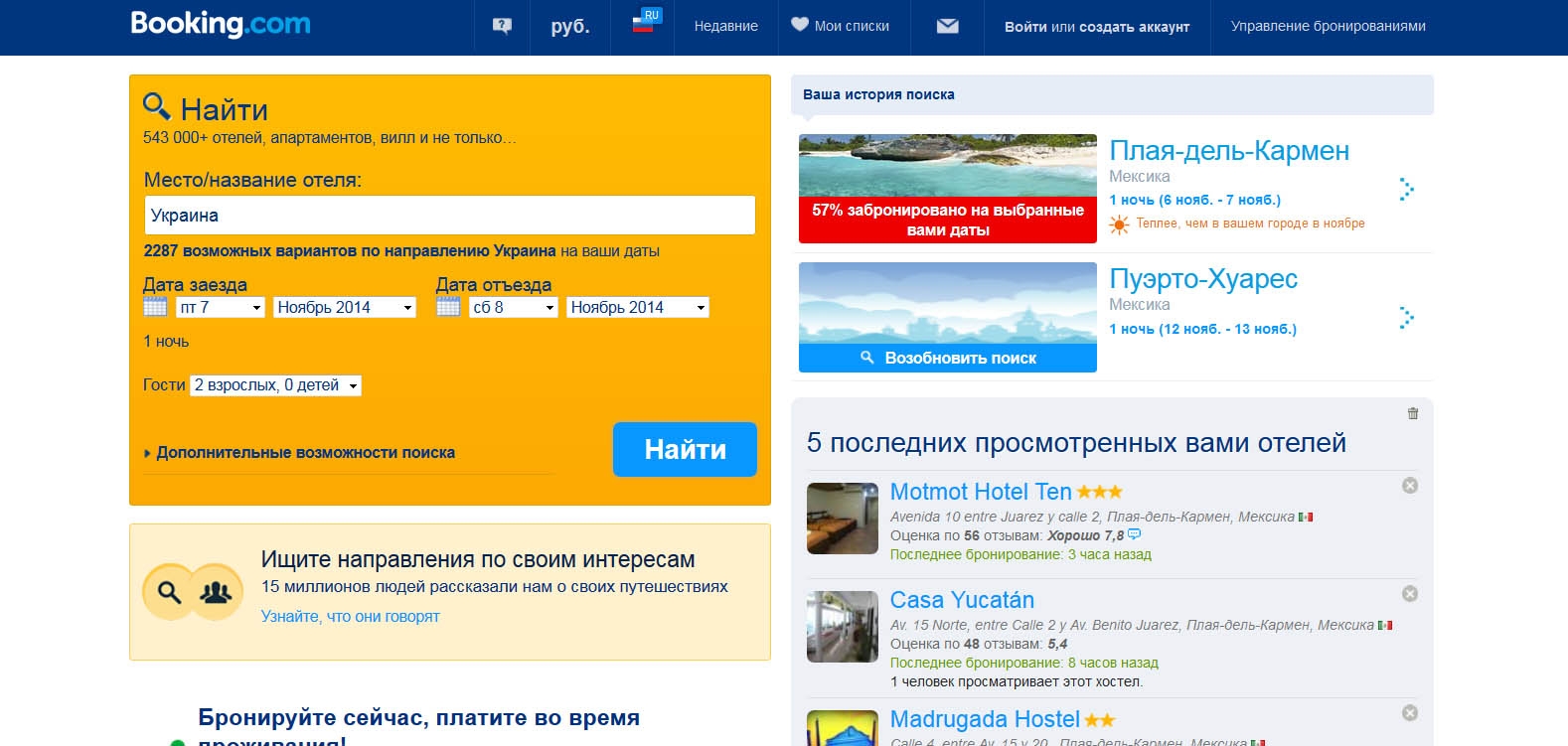Image resolution: width=1568 pixels, height=746 pixels.
Task: Click the review speech-bubble icon next to 7,8
Action: pos(1135,534)
